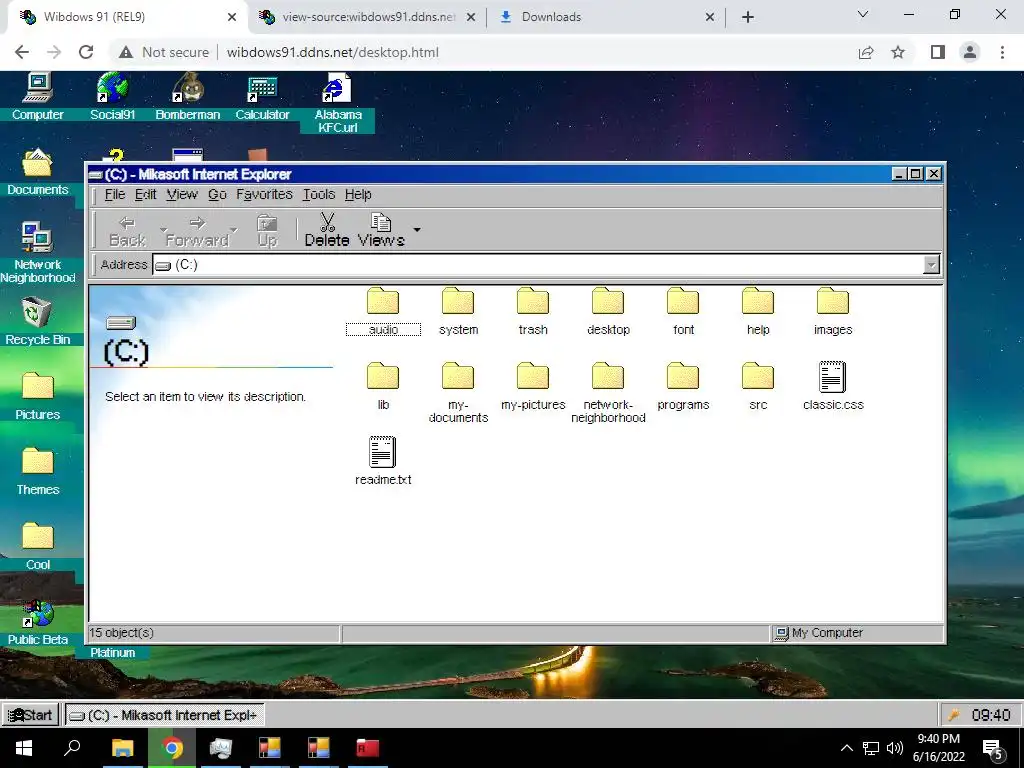Click the Forward toolbar button
Viewport: 1024px width, 768px height.
pos(197,231)
